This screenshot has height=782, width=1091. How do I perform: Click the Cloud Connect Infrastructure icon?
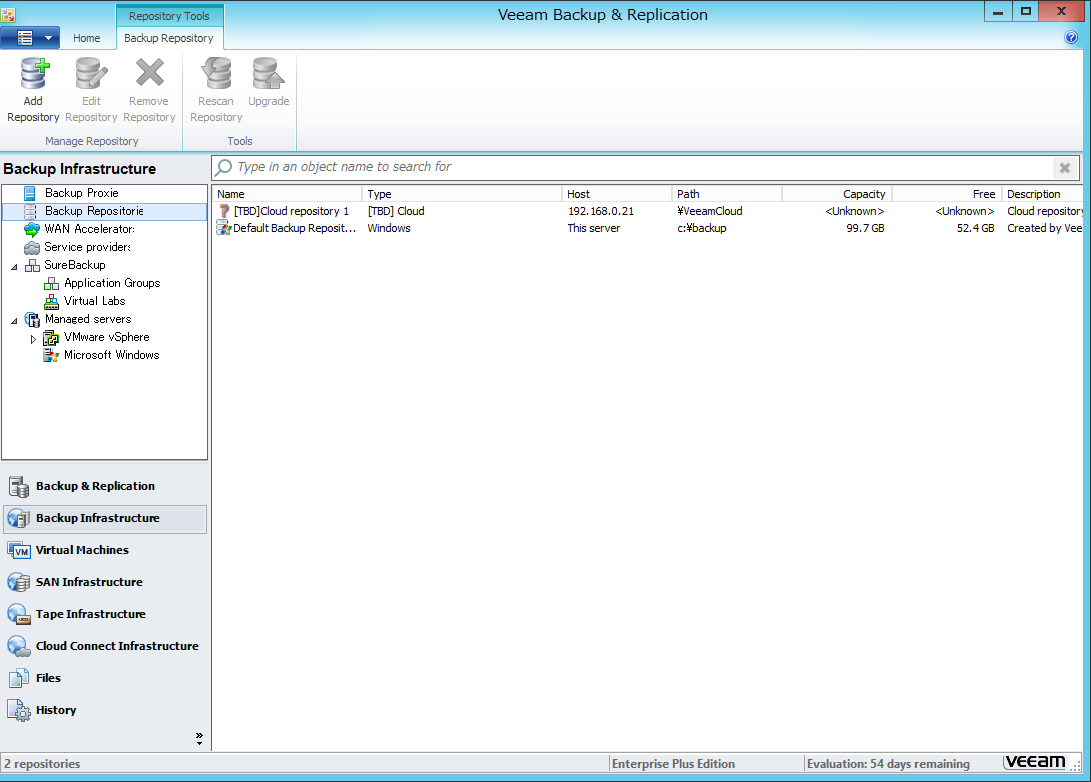tap(19, 646)
